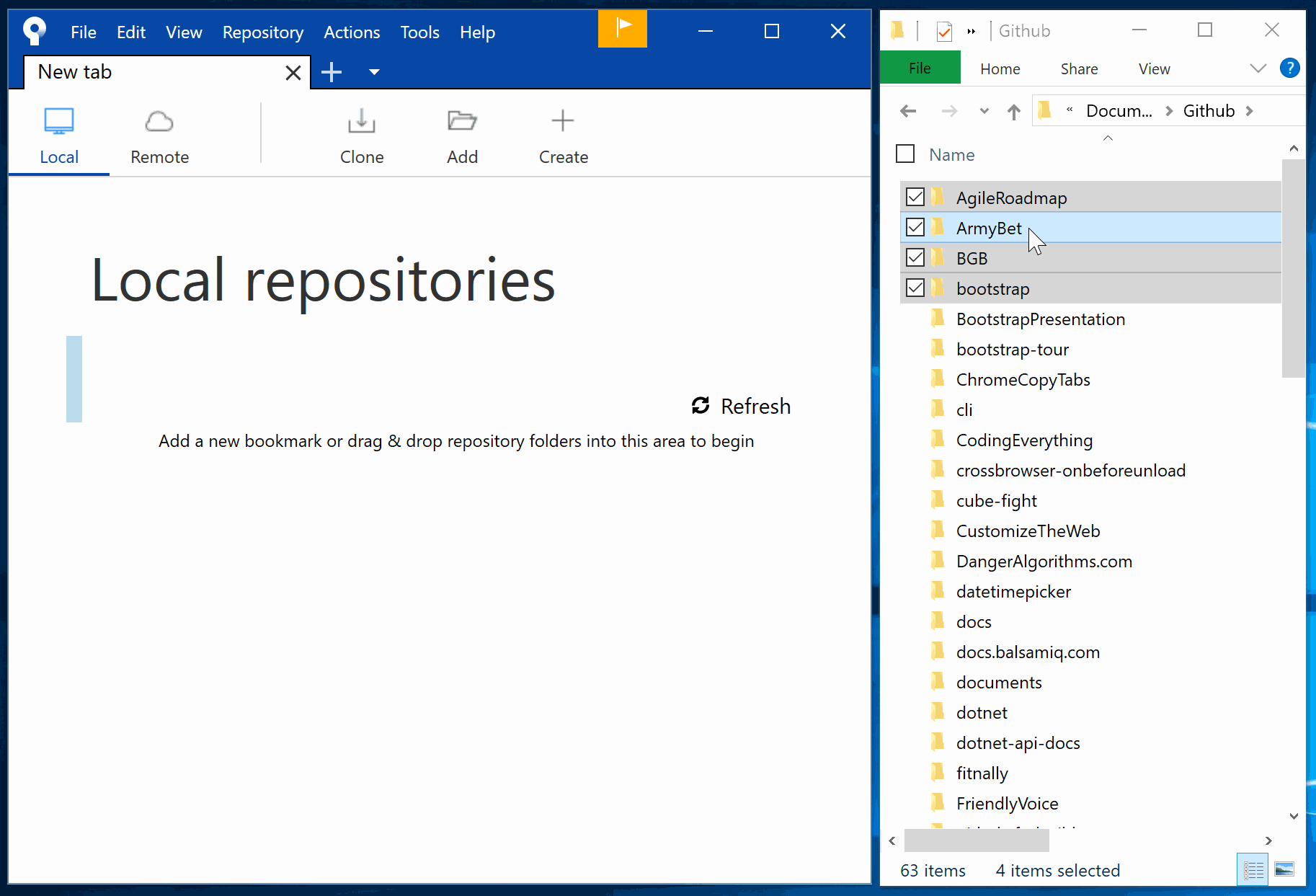
Task: Select the Remote cloud icon
Action: 159,121
